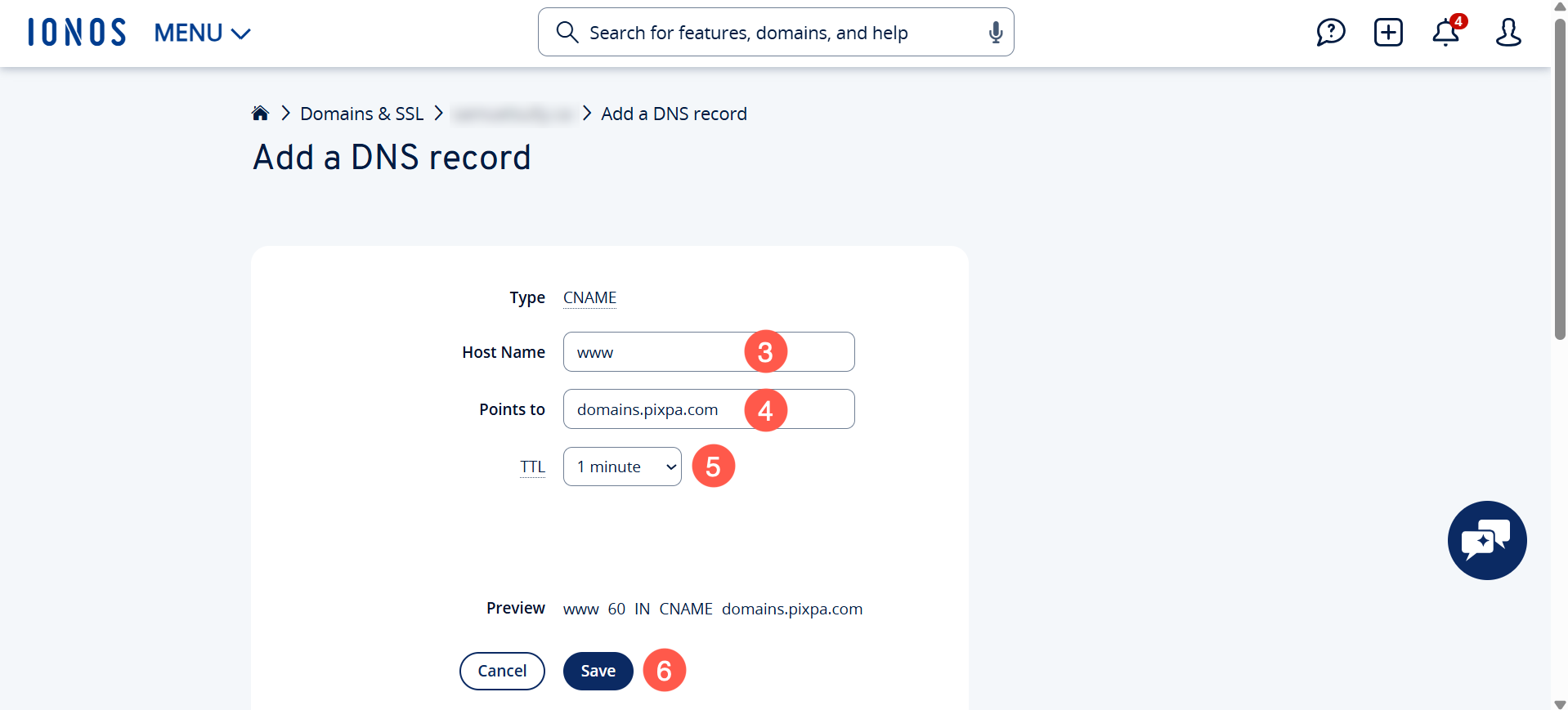
Task: Click the CNAME type label
Action: pyautogui.click(x=589, y=297)
